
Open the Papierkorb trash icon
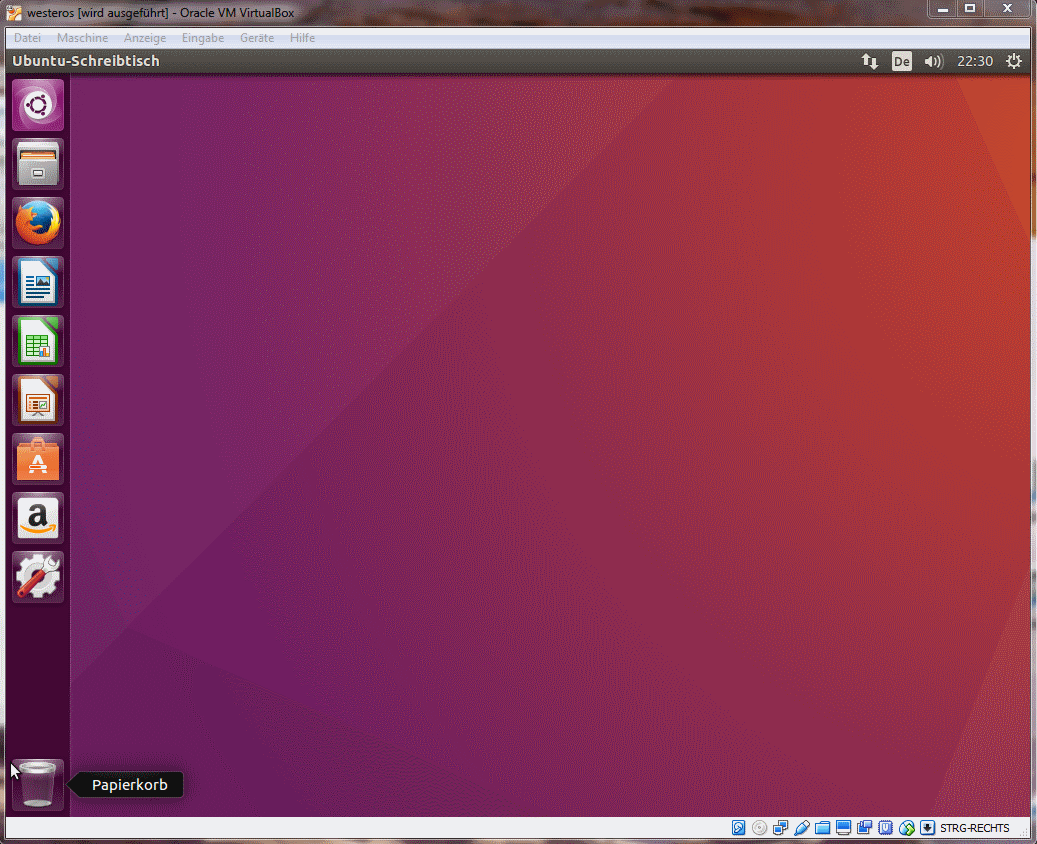click(38, 784)
